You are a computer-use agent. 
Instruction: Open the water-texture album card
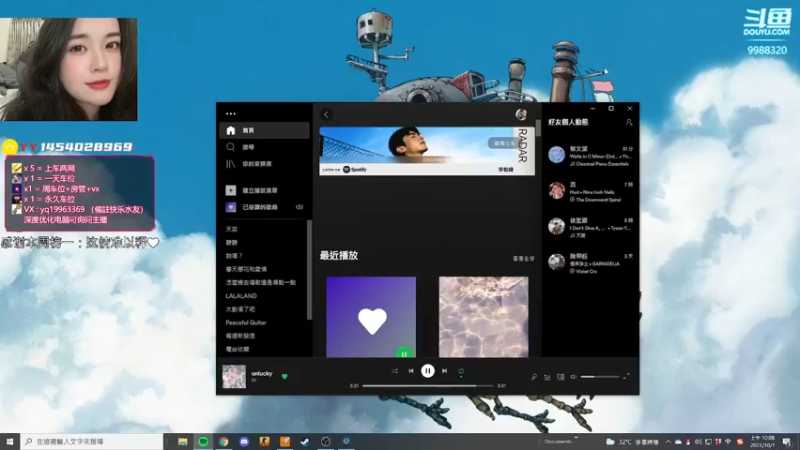pyautogui.click(x=484, y=317)
